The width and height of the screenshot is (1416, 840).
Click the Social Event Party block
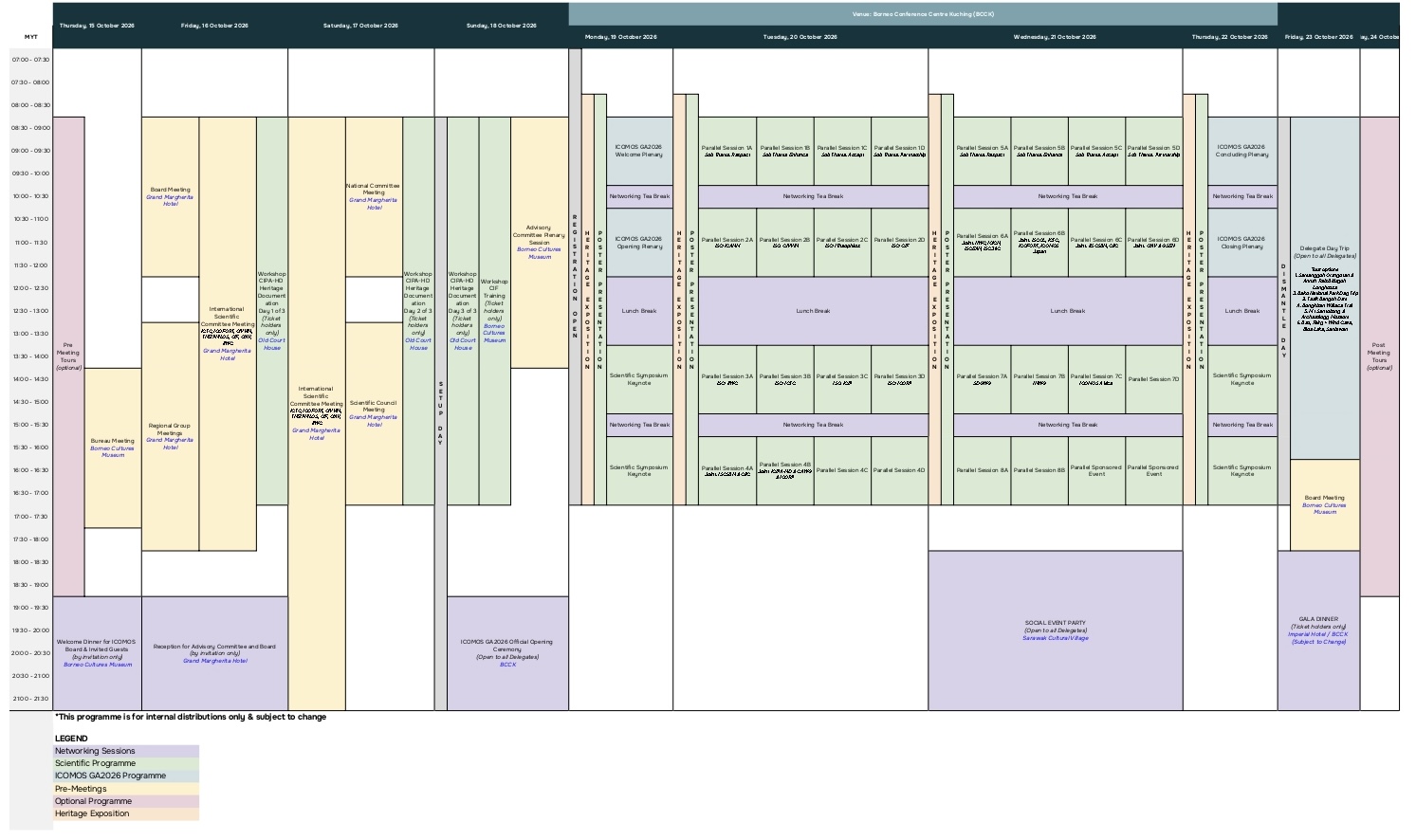[x=1055, y=630]
